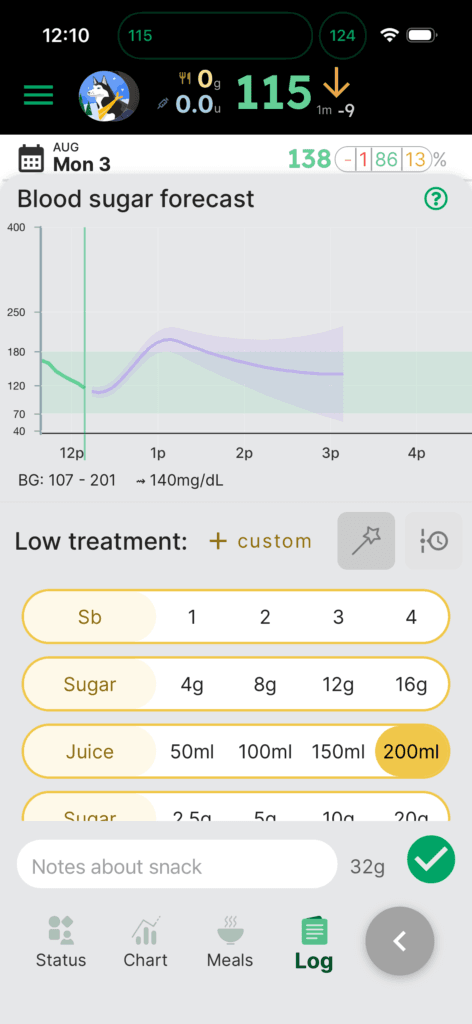Tap the magic wand suggestion button
This screenshot has width=472, height=1024.
tap(366, 541)
